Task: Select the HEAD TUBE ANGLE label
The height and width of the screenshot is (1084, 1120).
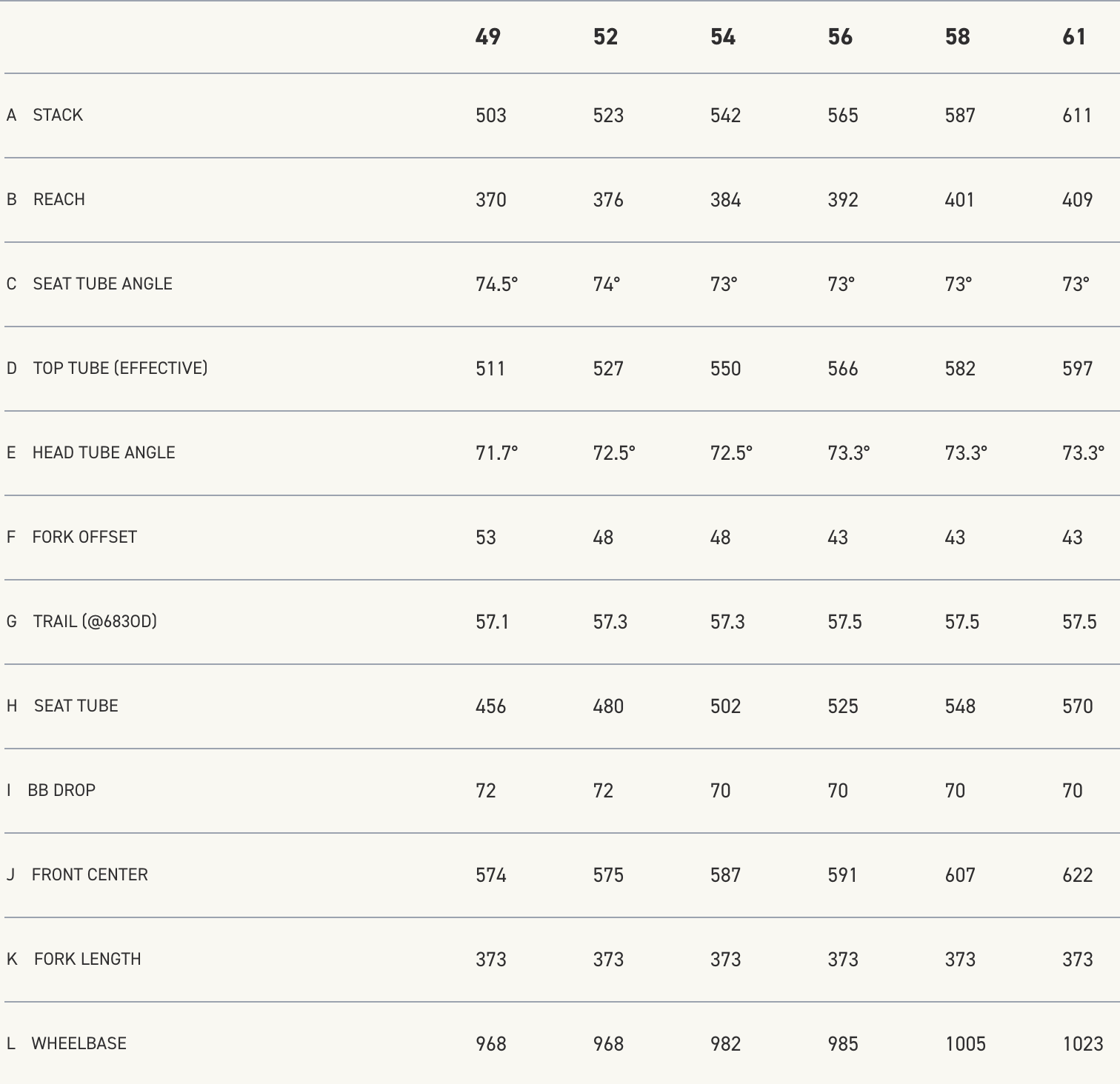Action: click(x=104, y=453)
